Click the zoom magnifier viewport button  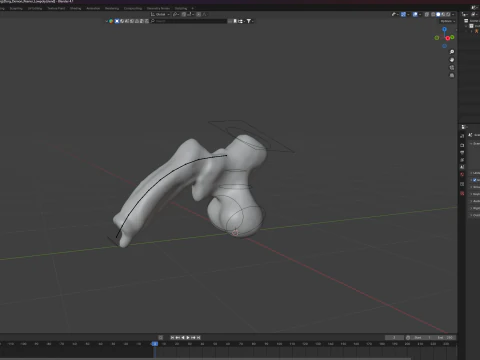click(x=452, y=52)
